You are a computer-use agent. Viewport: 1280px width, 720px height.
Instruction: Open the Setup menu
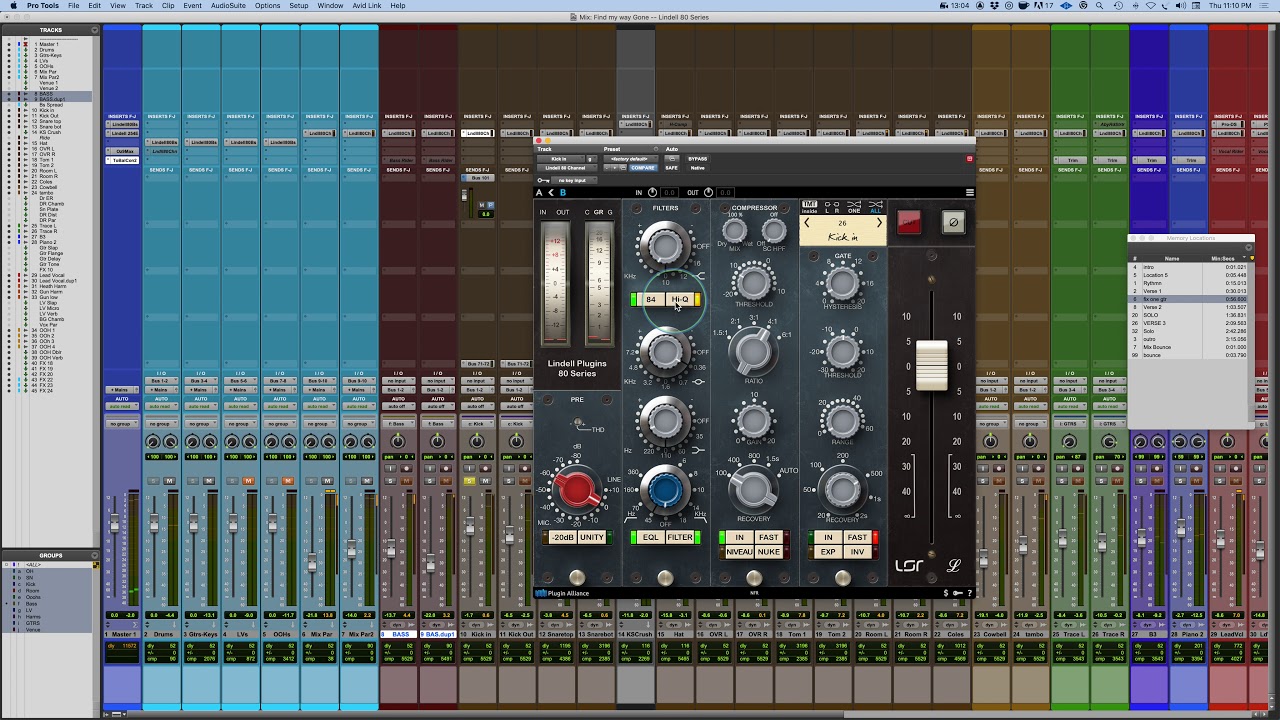[x=299, y=6]
